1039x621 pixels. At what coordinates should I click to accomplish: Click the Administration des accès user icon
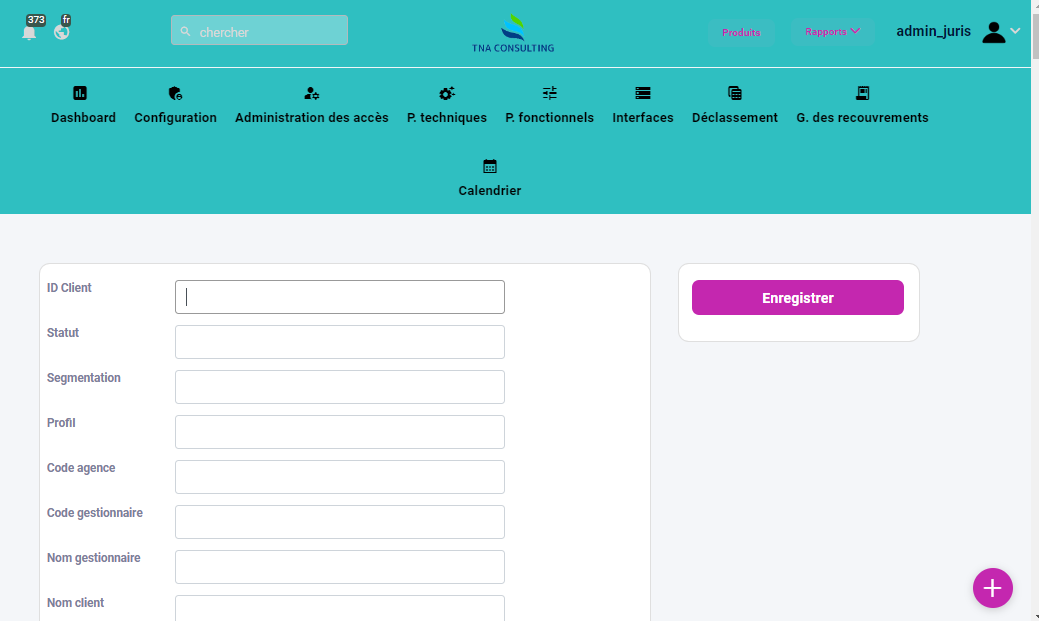point(312,93)
